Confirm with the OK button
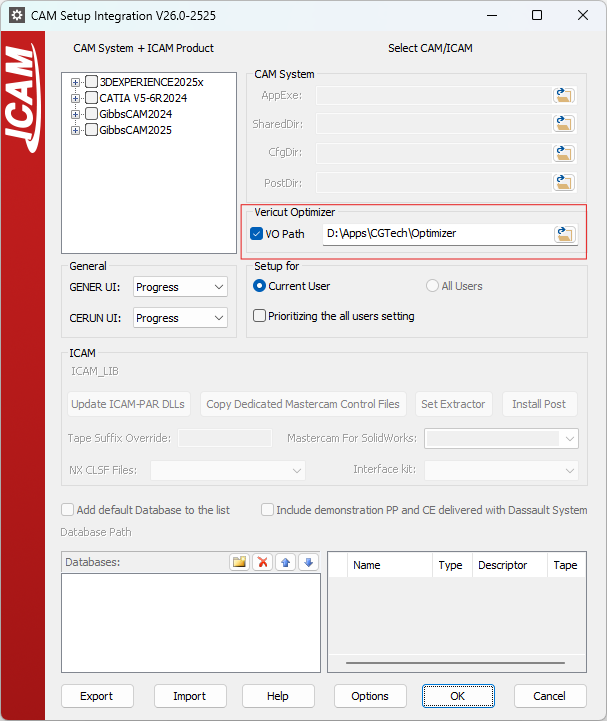The image size is (607, 721). coord(458,696)
